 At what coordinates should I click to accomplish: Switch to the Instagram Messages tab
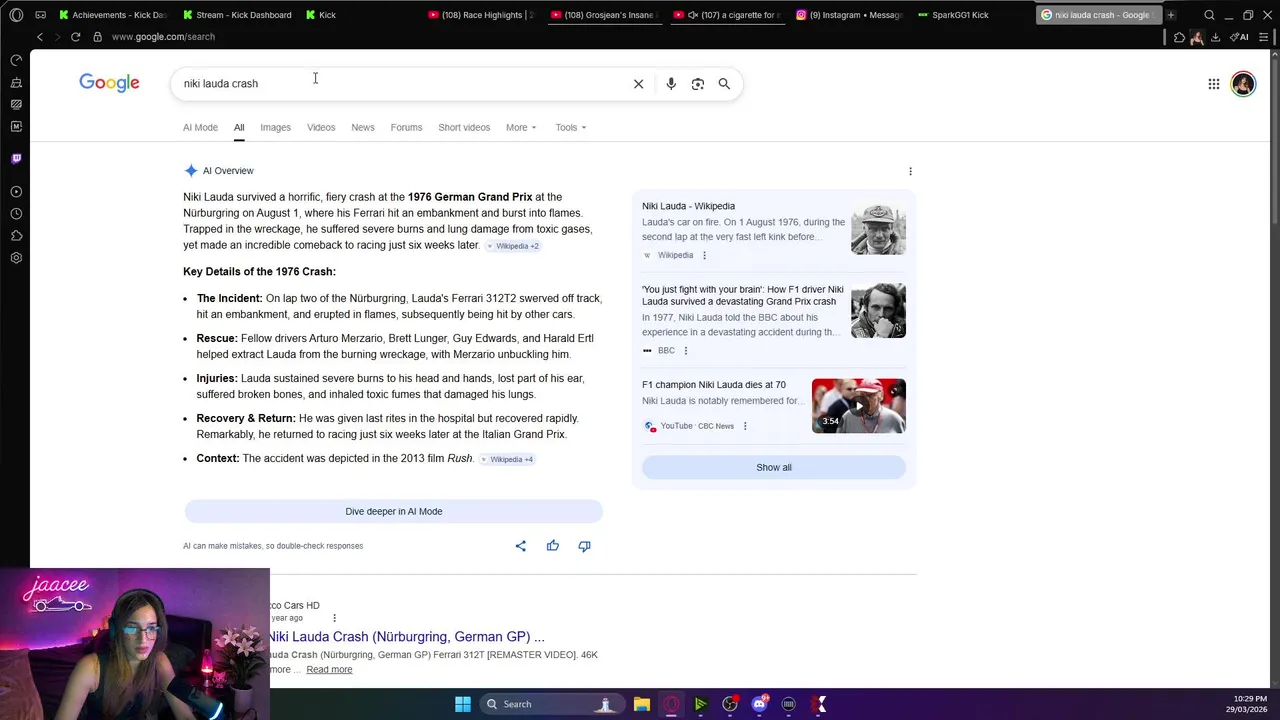[850, 15]
